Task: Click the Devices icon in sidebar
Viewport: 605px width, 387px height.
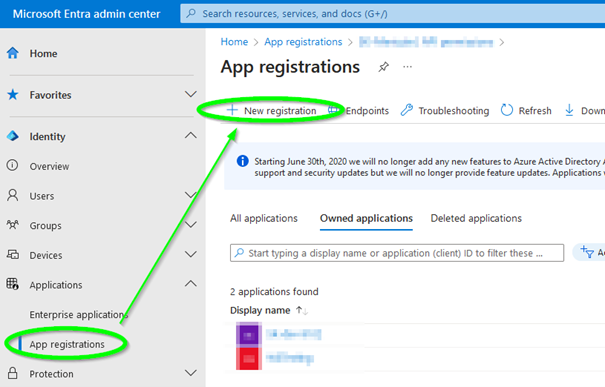Action: pos(12,255)
